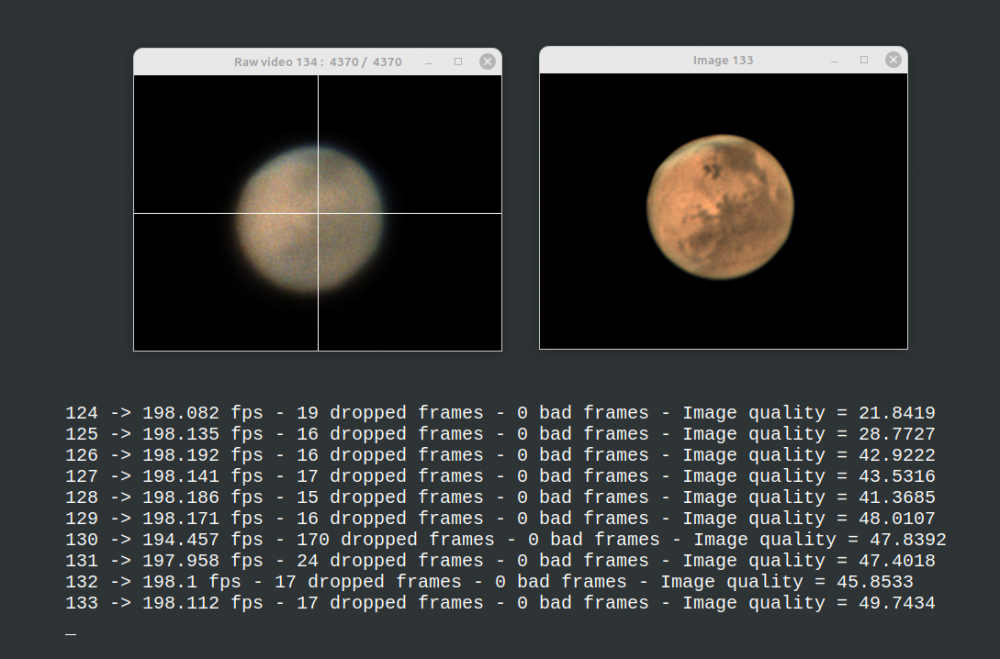Click terminal line 124 with quality 21.8419
Viewport: 1000px width, 659px height.
point(500,413)
